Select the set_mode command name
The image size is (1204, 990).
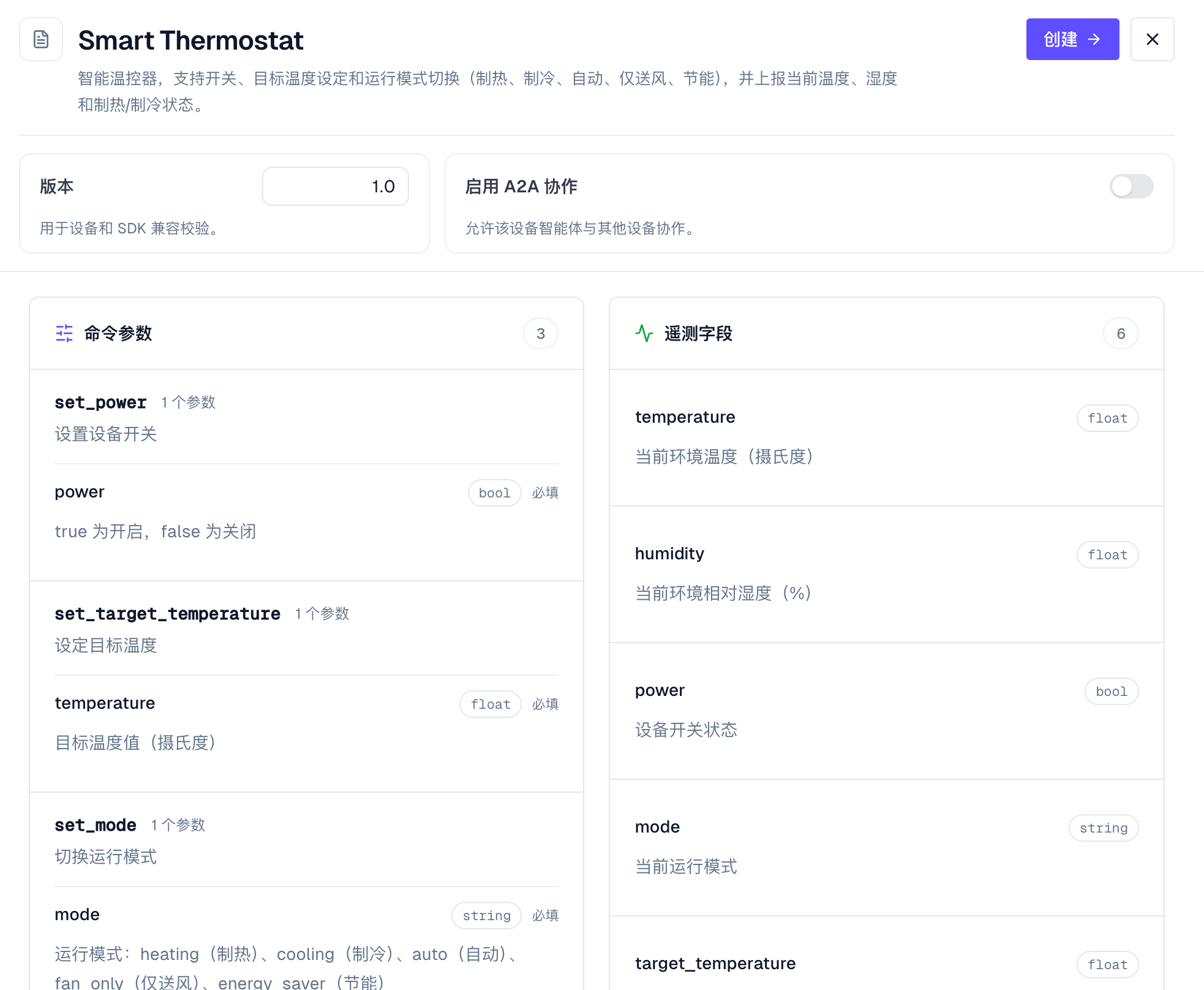(96, 825)
